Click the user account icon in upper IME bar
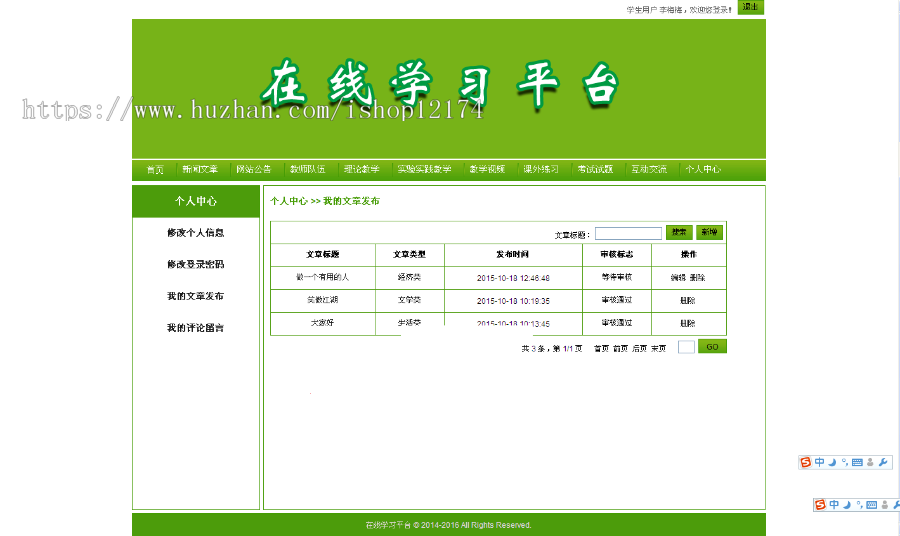The height and width of the screenshot is (536, 900). (x=870, y=463)
